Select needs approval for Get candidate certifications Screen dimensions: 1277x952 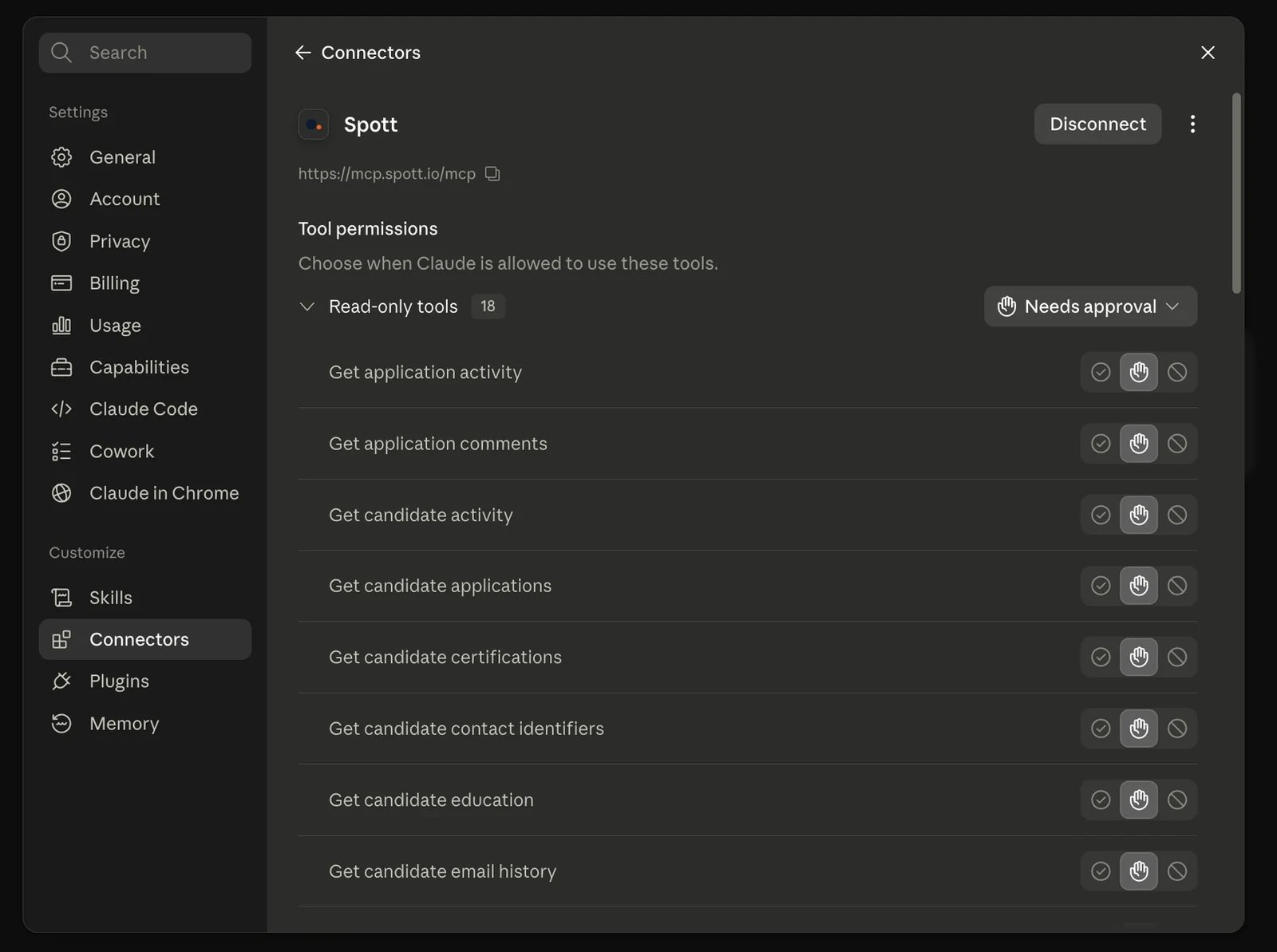[1139, 658]
